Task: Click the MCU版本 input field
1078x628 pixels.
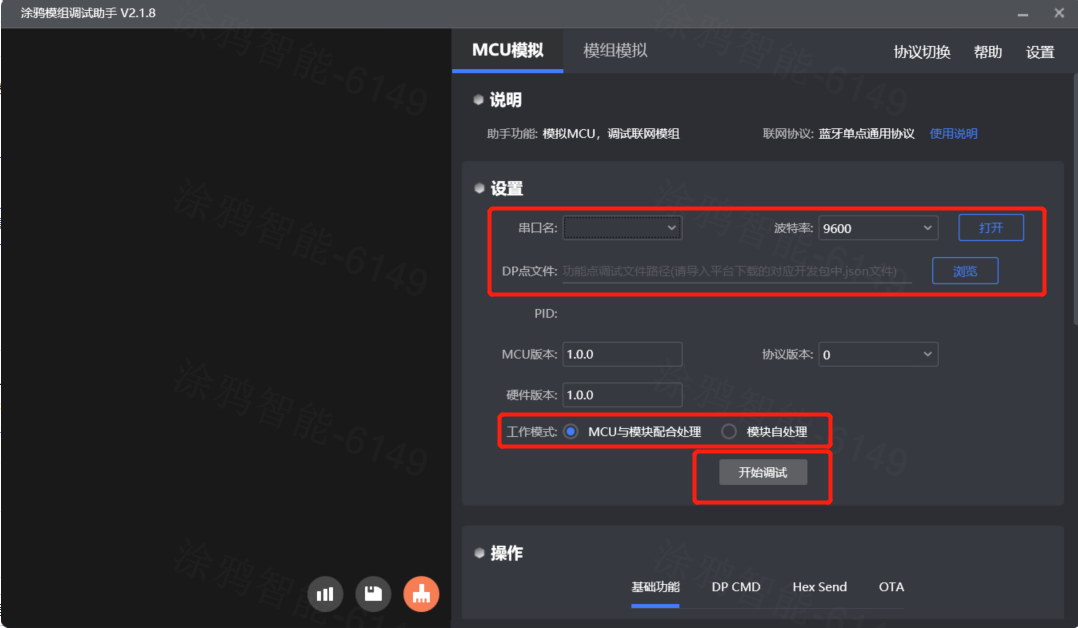Action: point(622,354)
